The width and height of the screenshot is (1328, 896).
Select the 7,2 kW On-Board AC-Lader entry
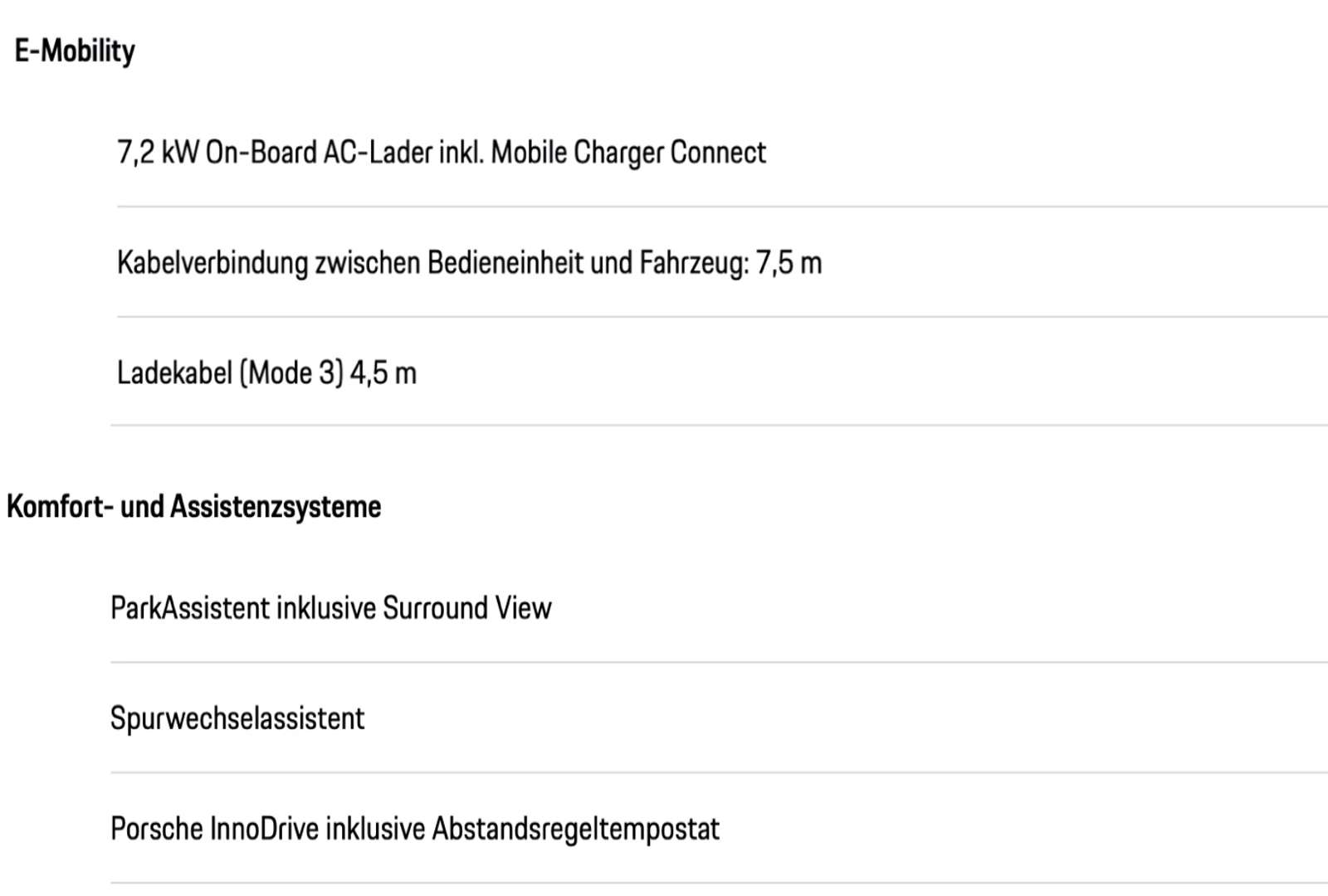pyautogui.click(x=441, y=153)
